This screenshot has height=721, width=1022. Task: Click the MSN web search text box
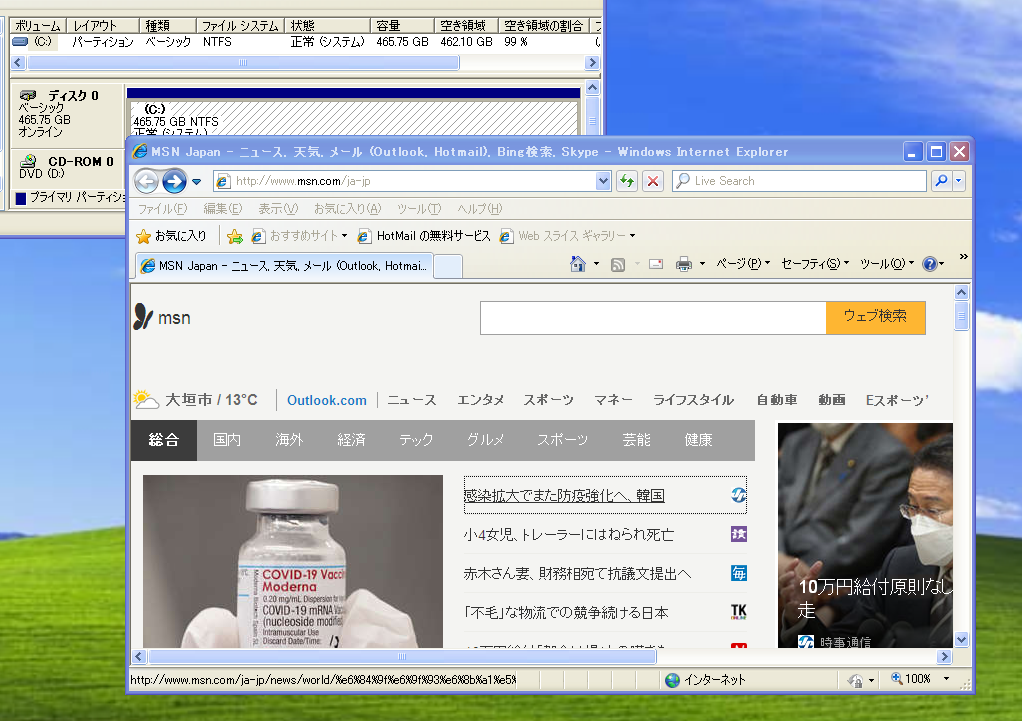tap(653, 318)
